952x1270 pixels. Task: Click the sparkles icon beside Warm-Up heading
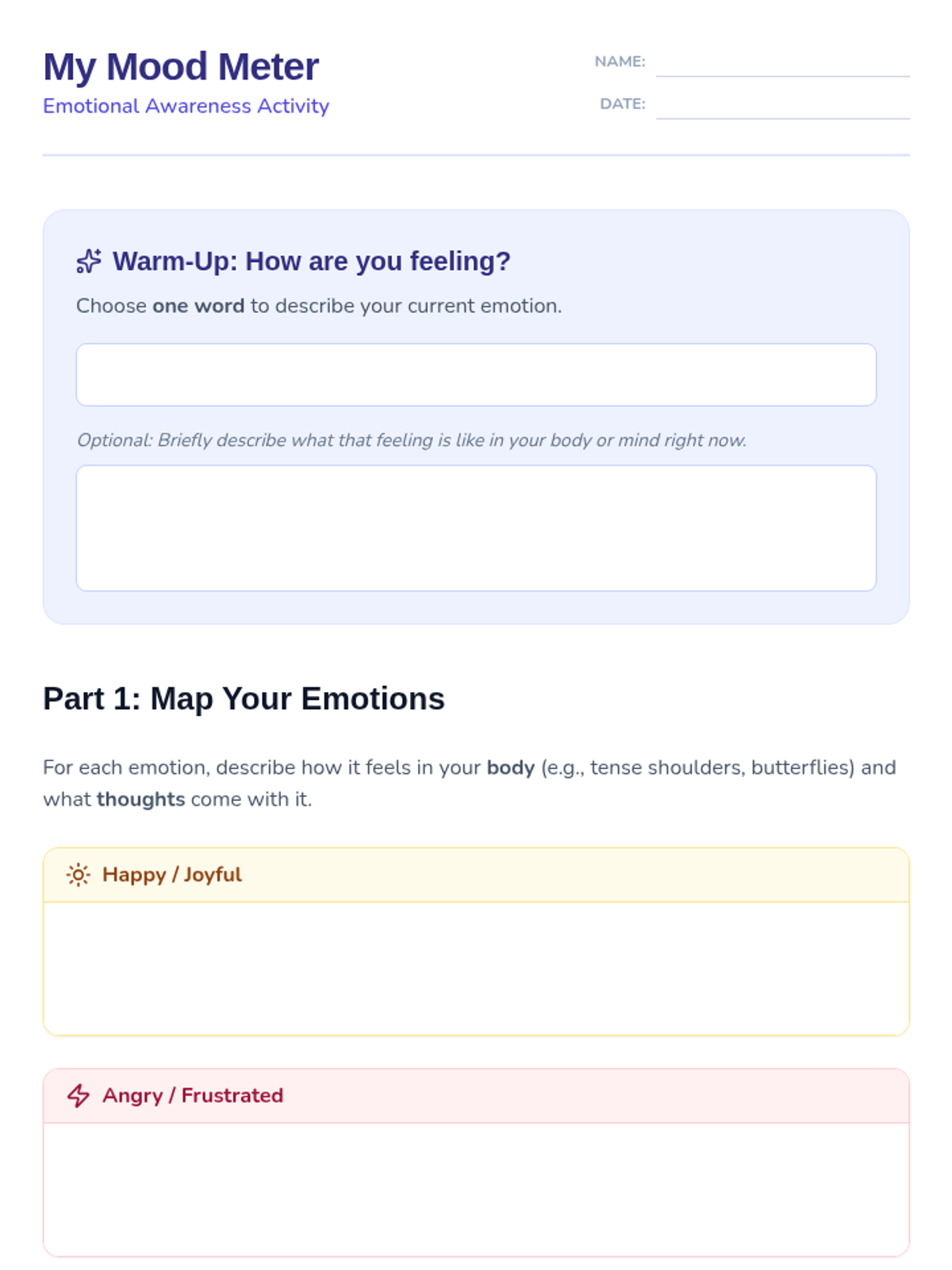coord(89,261)
